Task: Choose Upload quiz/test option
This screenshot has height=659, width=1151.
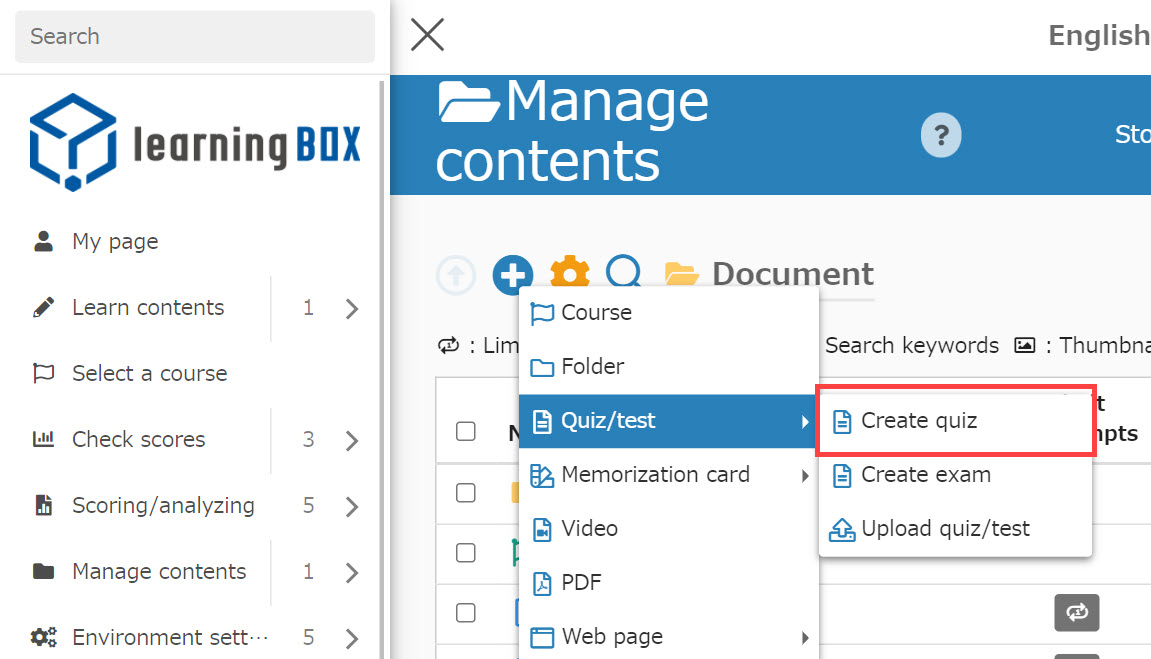Action: (x=944, y=529)
